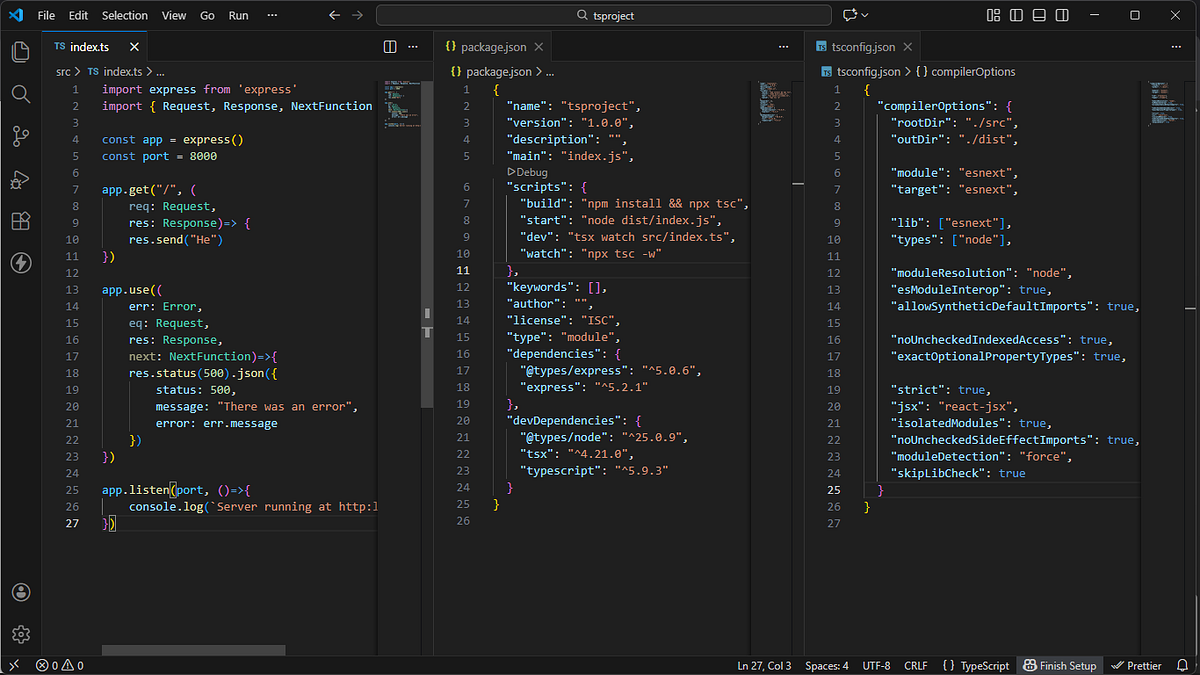Open the Selection menu

click(x=125, y=15)
